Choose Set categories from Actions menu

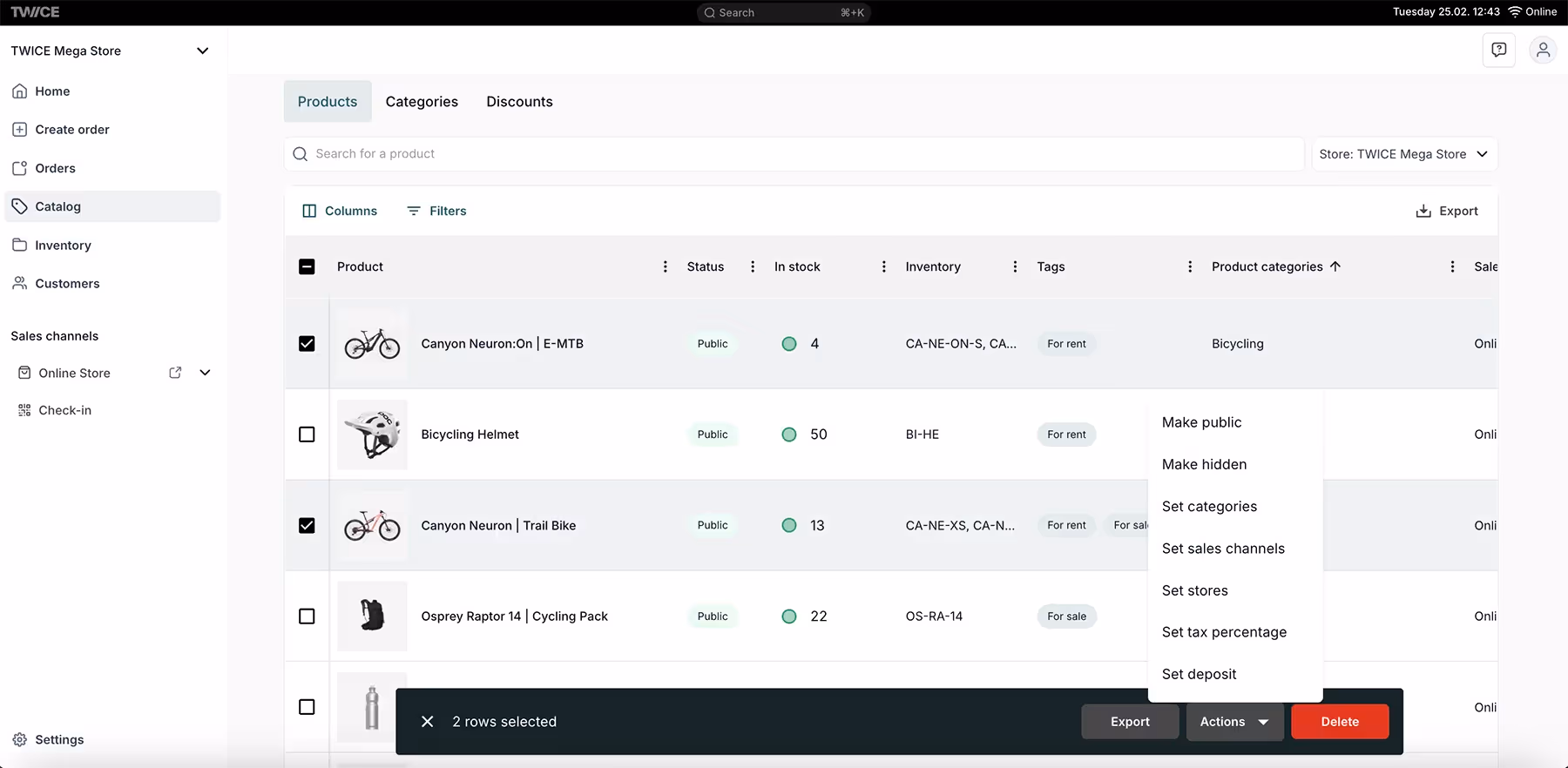tap(1235, 507)
